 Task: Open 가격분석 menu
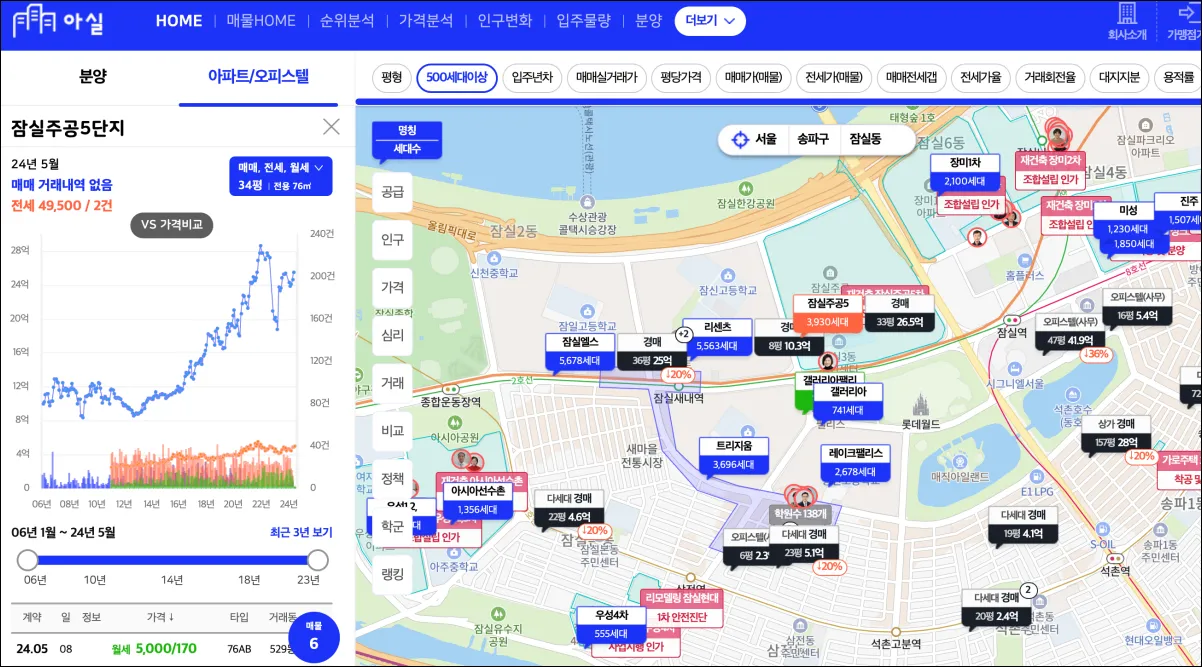tap(425, 20)
